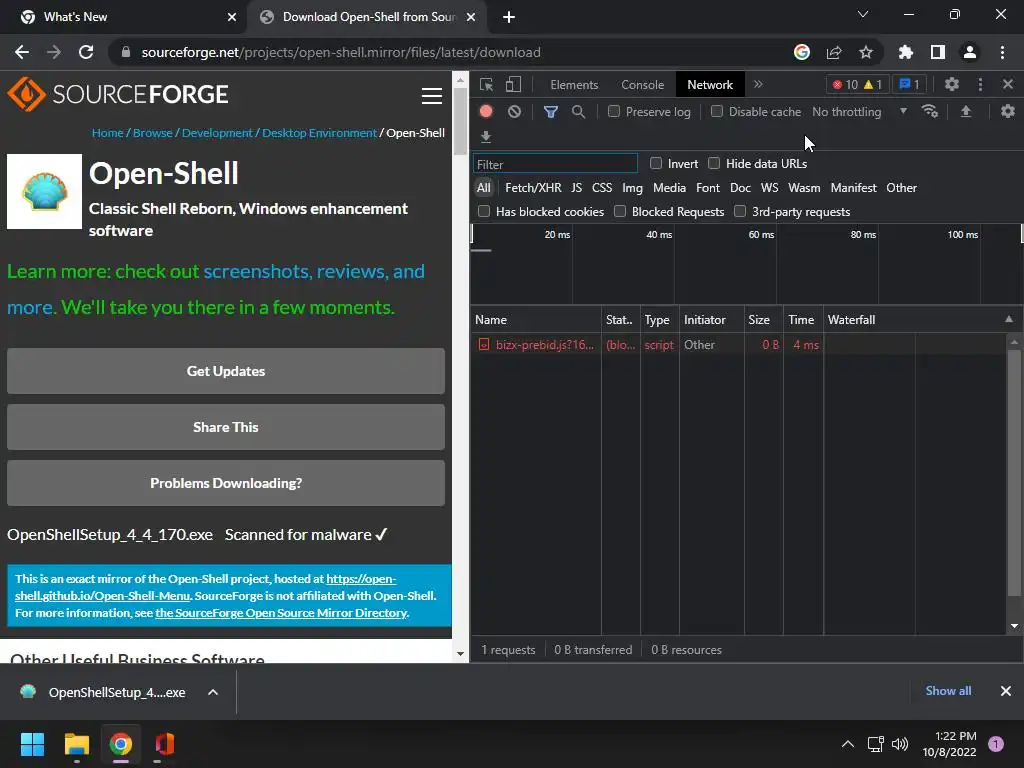Click Show all downloads link
The image size is (1024, 768).
pyautogui.click(x=948, y=691)
